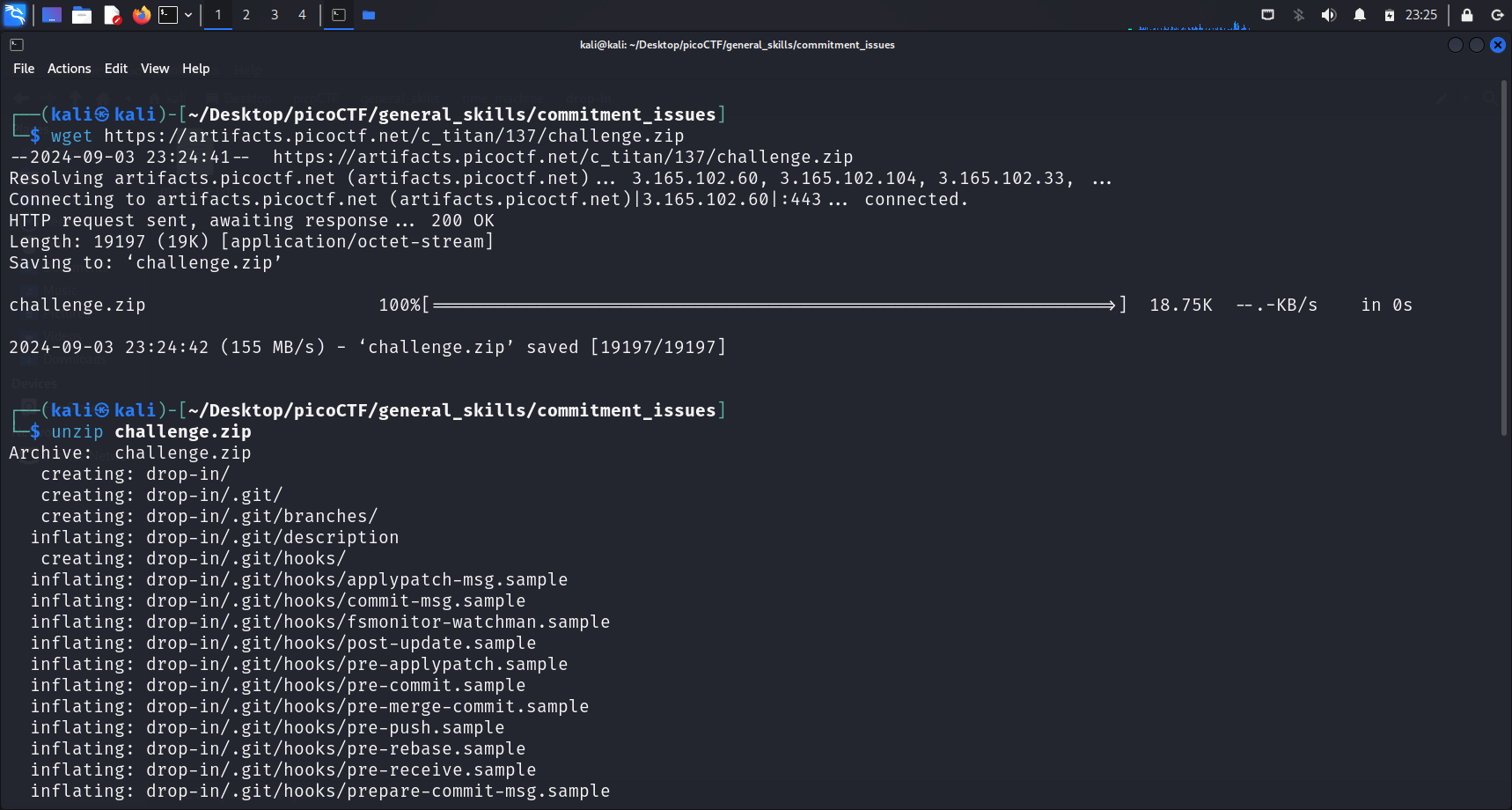Screen dimensions: 1512x810
Task: Expand the Help menu
Action: (x=195, y=69)
